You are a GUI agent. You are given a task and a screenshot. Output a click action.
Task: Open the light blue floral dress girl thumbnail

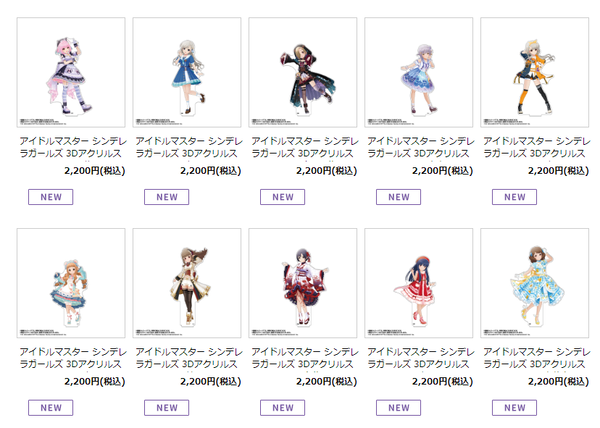tap(535, 283)
